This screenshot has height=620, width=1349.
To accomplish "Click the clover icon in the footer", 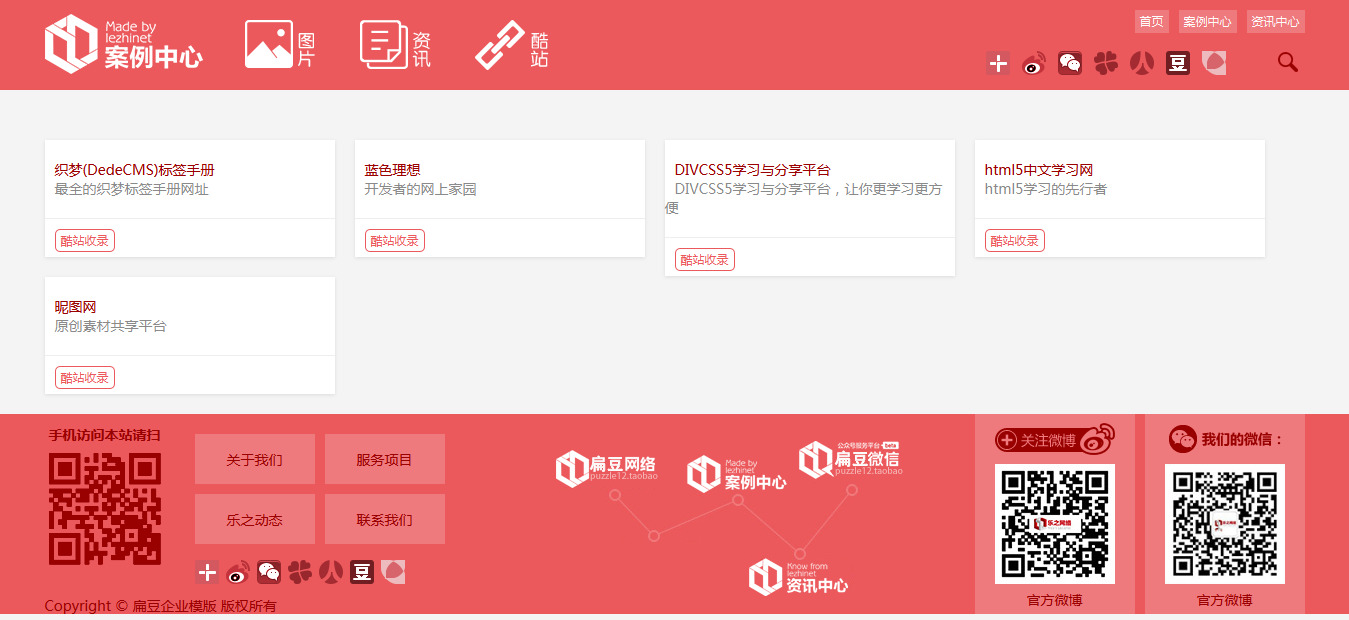I will pos(300,572).
